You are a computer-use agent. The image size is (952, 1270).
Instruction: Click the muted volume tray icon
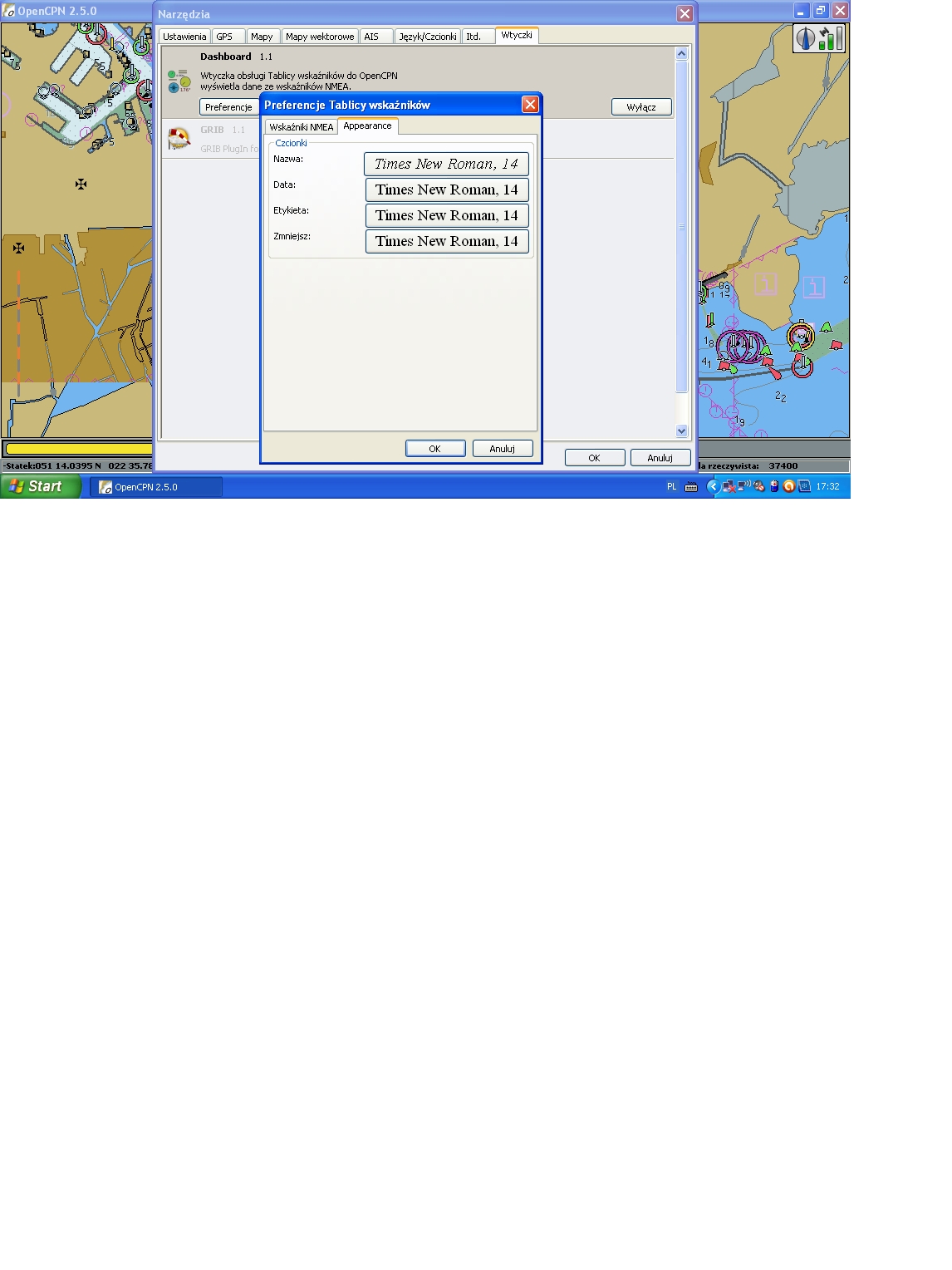click(x=758, y=487)
